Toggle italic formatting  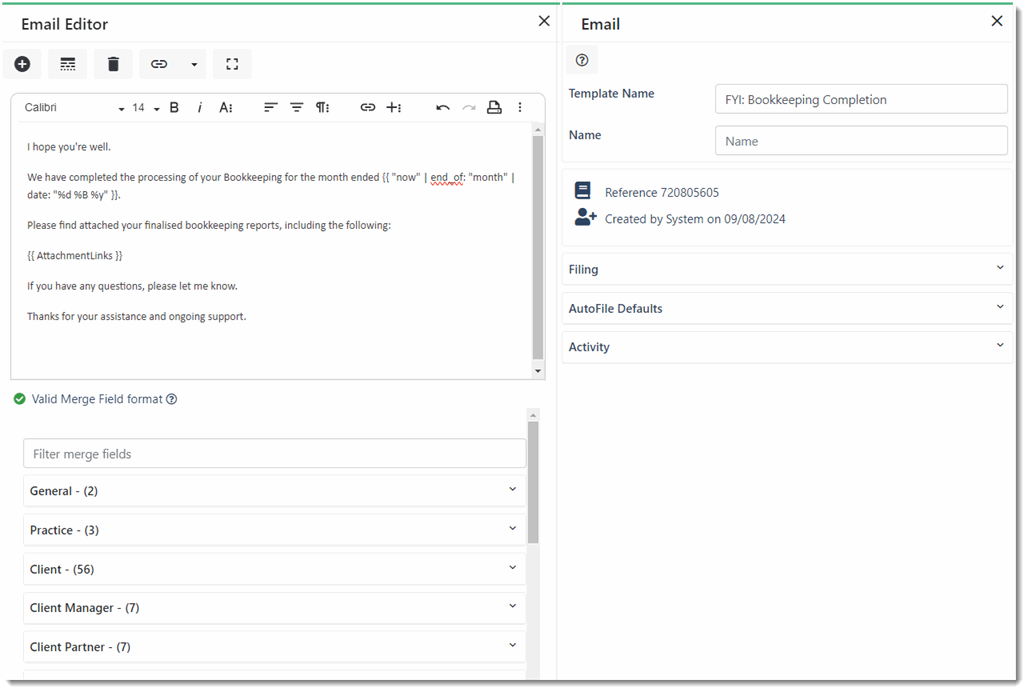coord(199,107)
